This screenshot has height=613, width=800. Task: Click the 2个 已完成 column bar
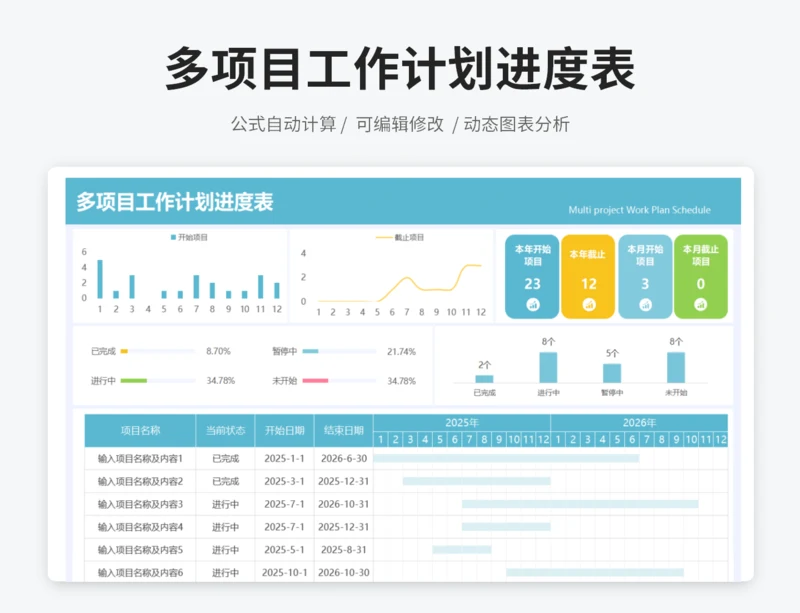coord(484,379)
